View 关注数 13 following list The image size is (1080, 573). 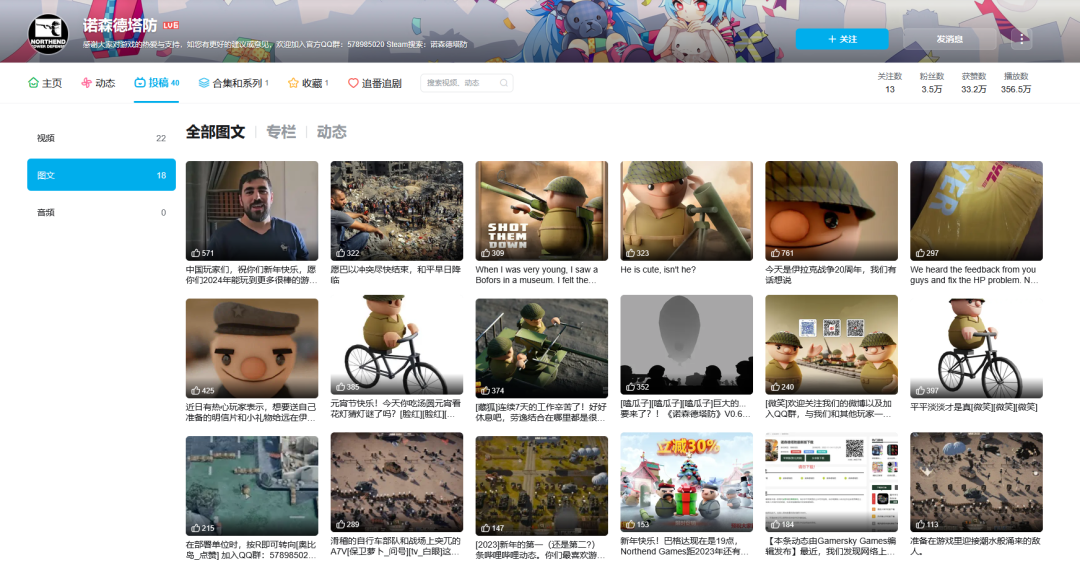point(890,83)
